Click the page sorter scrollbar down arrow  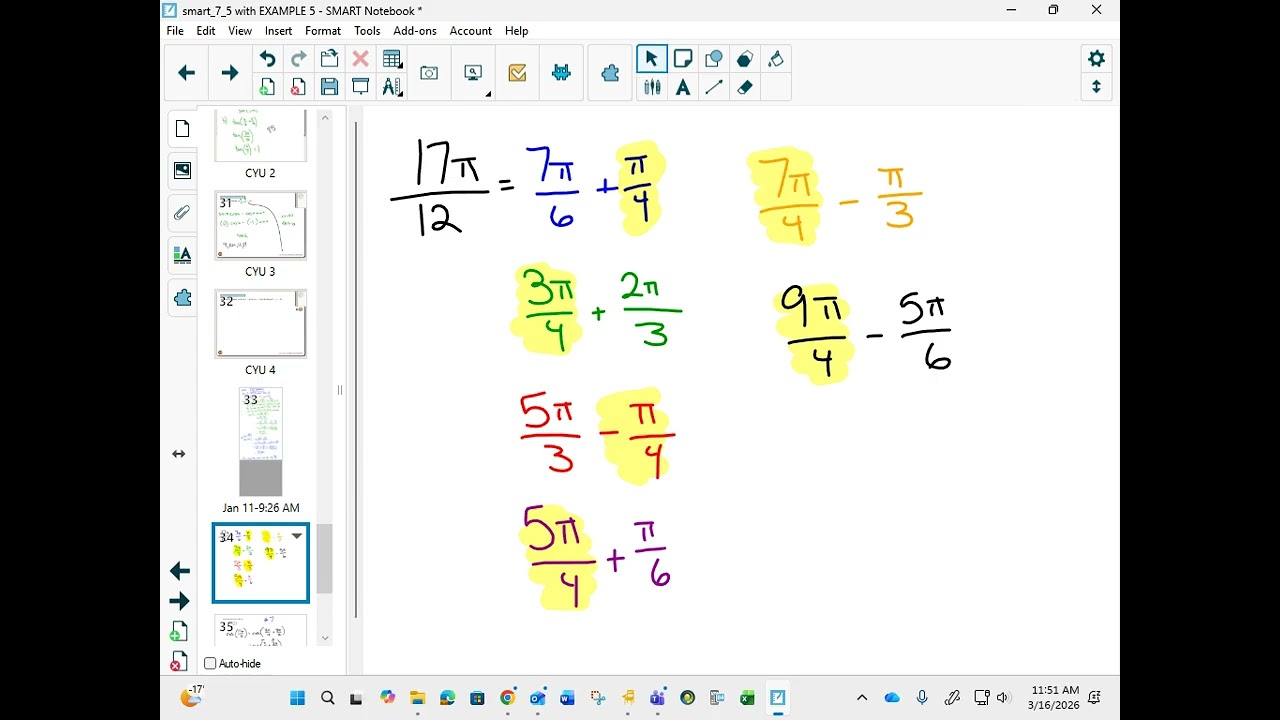pyautogui.click(x=325, y=638)
